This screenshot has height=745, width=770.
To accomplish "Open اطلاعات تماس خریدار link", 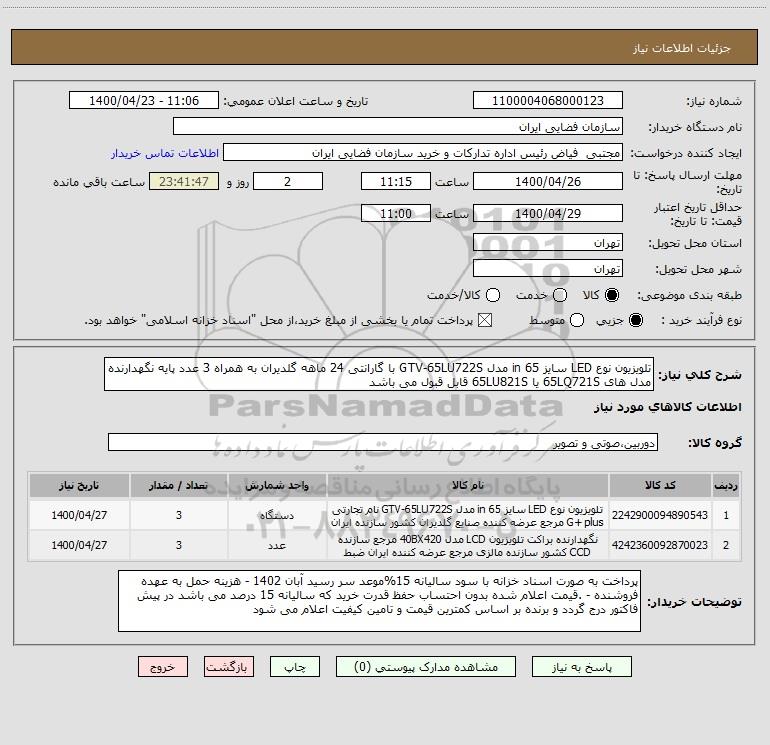I will click(165, 153).
